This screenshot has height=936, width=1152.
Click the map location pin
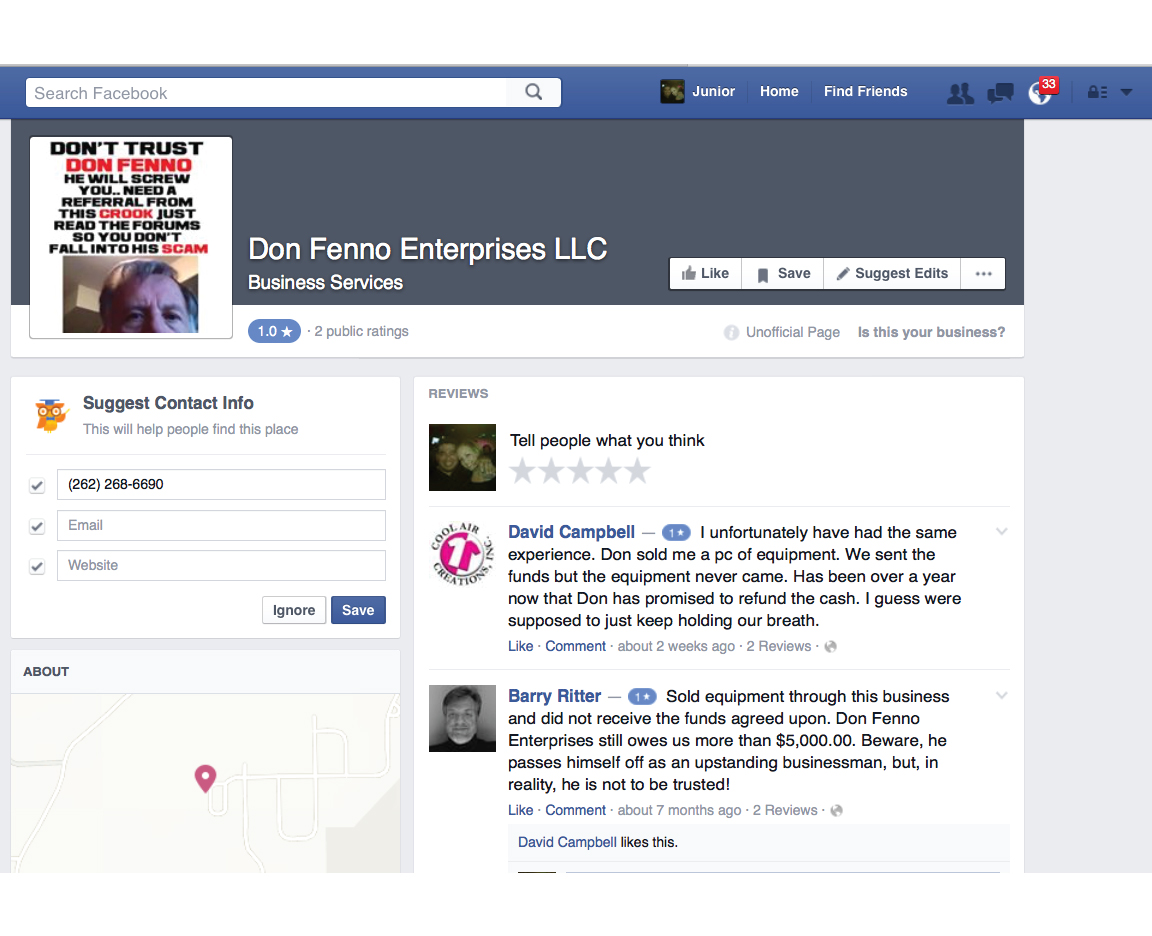tap(205, 778)
